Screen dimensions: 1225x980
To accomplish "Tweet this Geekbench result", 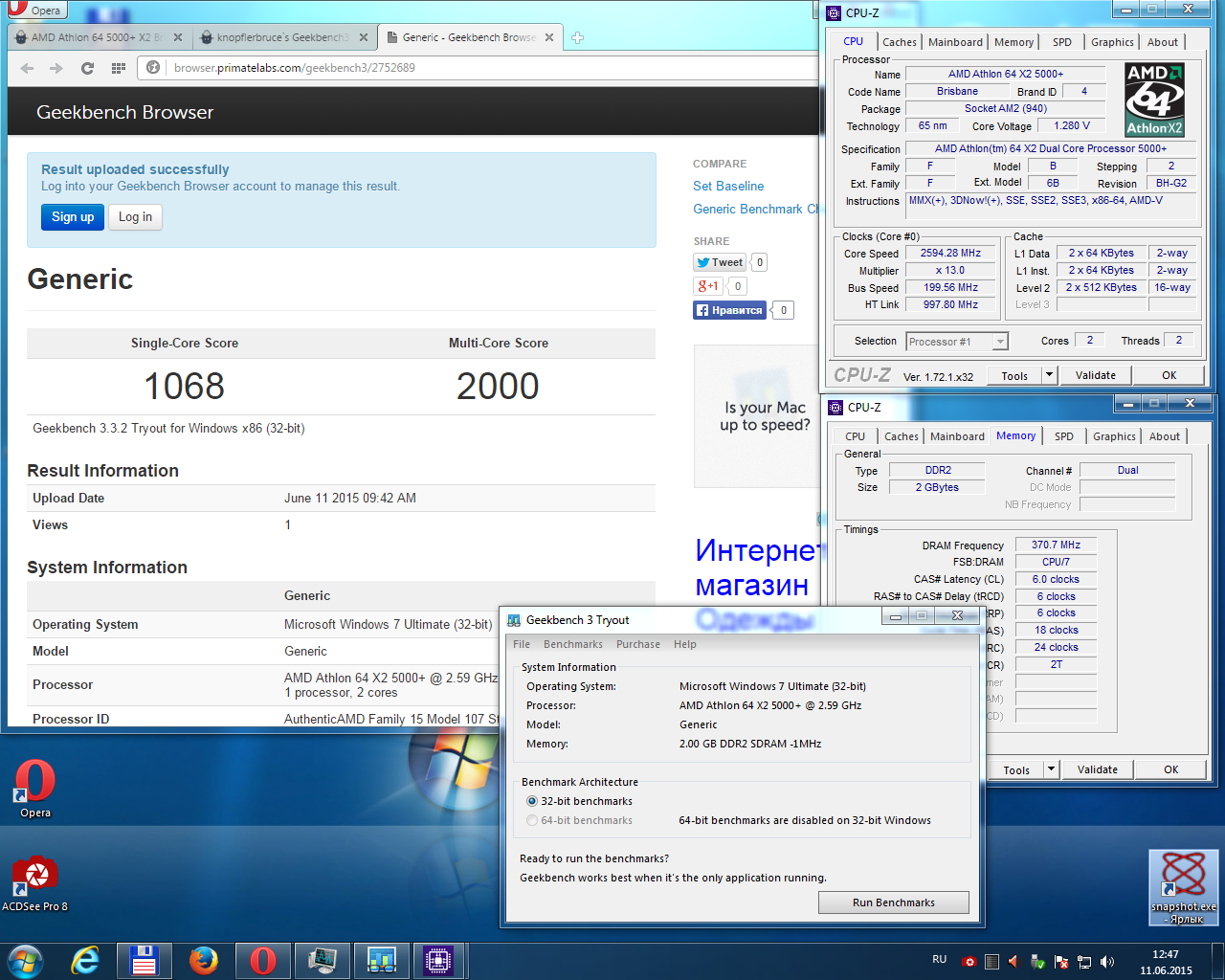I will 720,262.
